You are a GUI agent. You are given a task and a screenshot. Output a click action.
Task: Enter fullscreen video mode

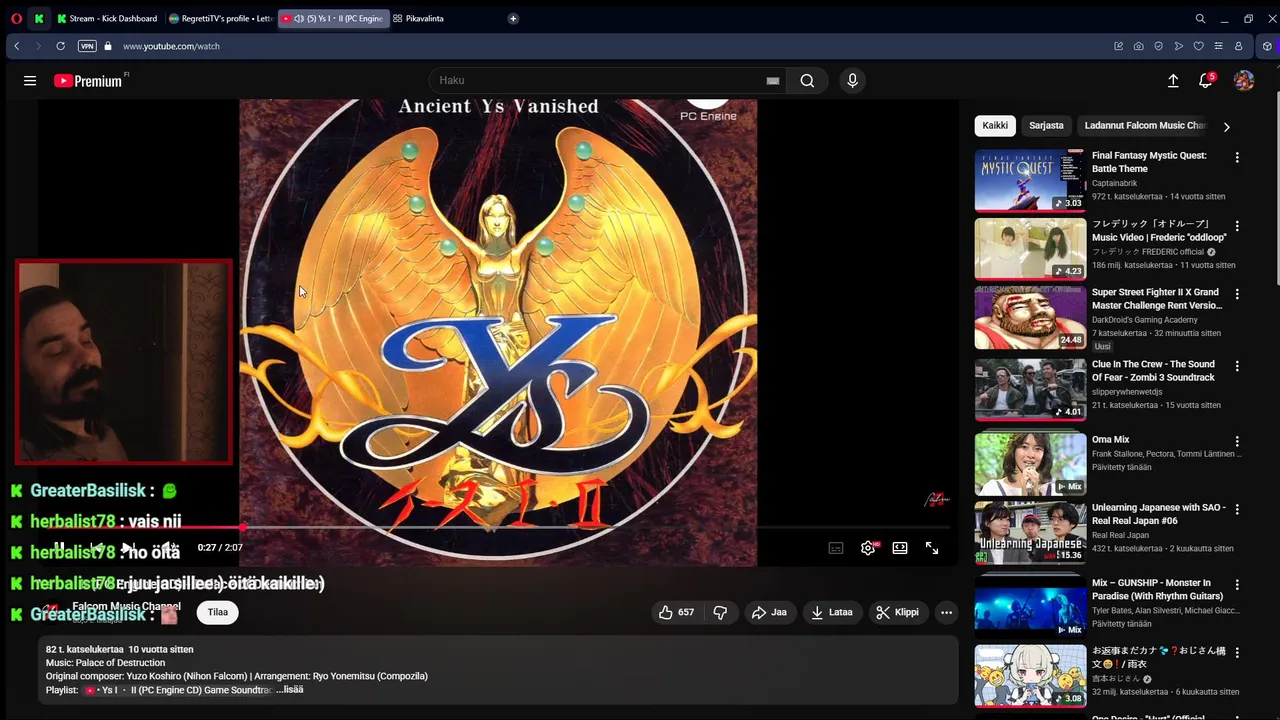click(x=931, y=548)
